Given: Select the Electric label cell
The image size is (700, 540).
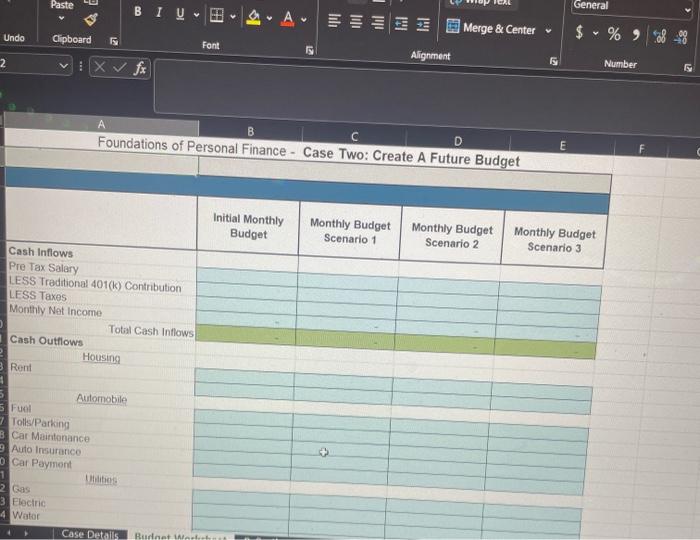Looking at the screenshot, I should point(29,503).
